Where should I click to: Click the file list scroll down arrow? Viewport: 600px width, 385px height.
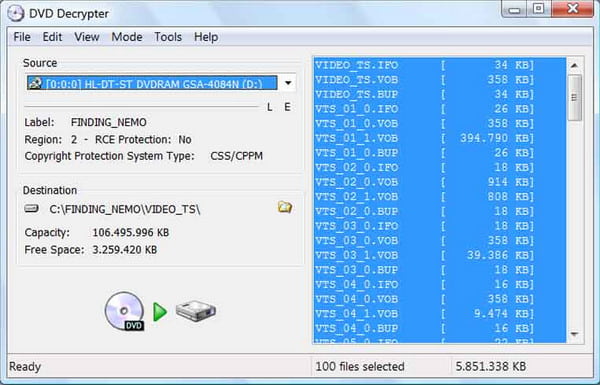point(574,334)
